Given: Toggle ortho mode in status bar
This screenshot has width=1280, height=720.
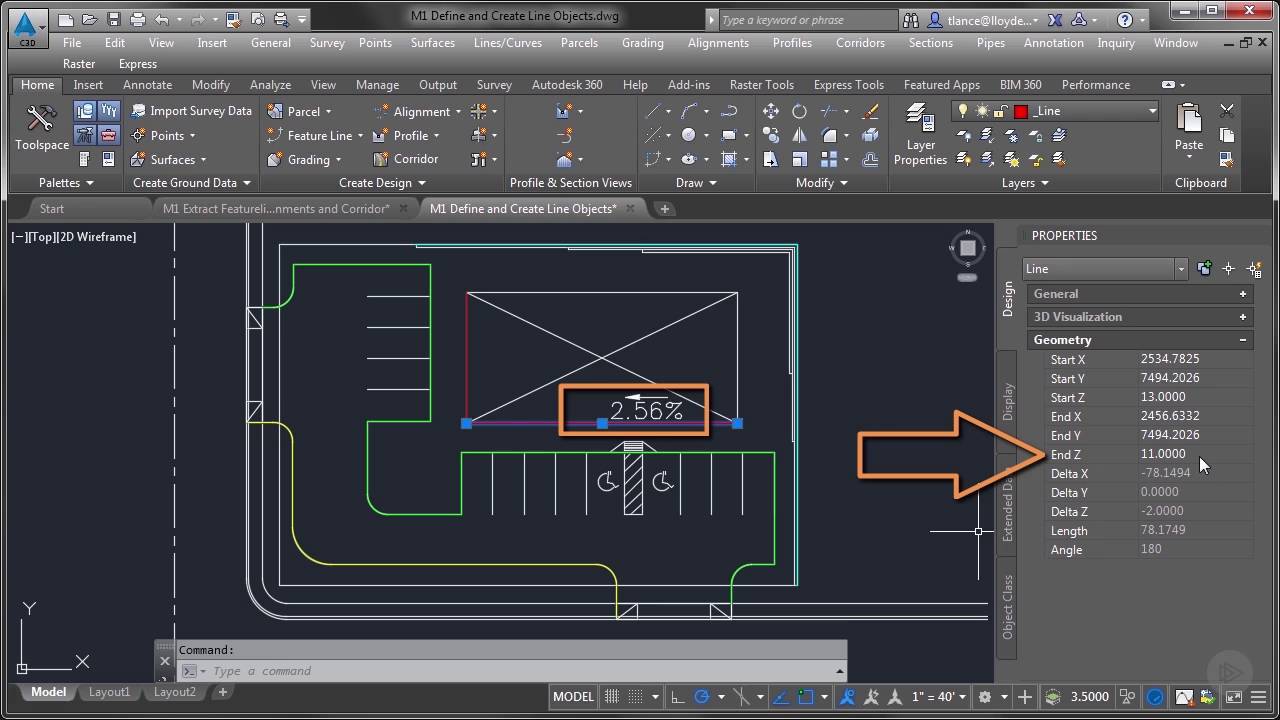Looking at the screenshot, I should pyautogui.click(x=677, y=697).
